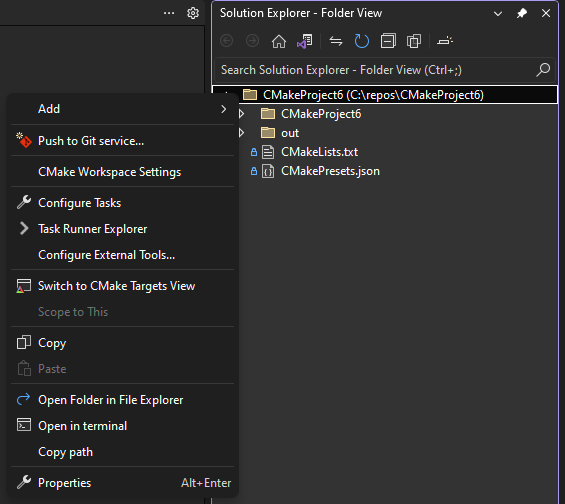This screenshot has width=565, height=504.
Task: Focus the Search Solution Explorer field
Action: [385, 70]
